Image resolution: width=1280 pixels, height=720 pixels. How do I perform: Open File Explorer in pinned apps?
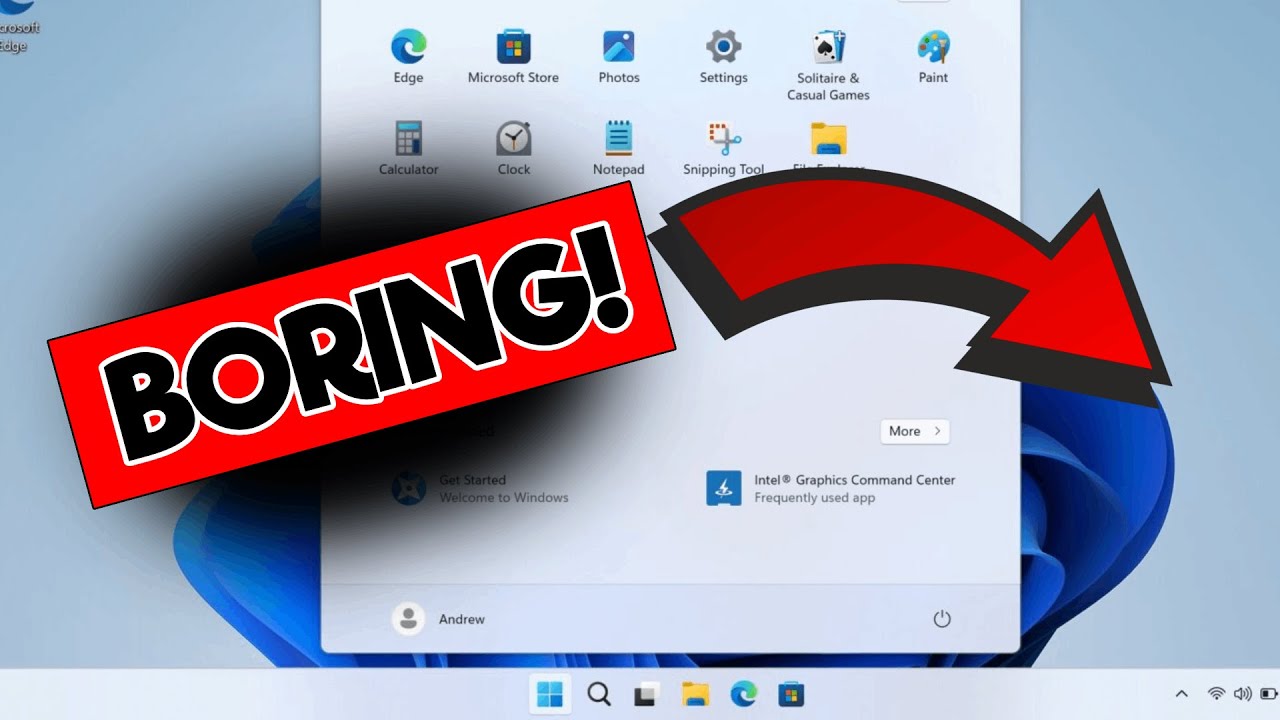tap(828, 147)
